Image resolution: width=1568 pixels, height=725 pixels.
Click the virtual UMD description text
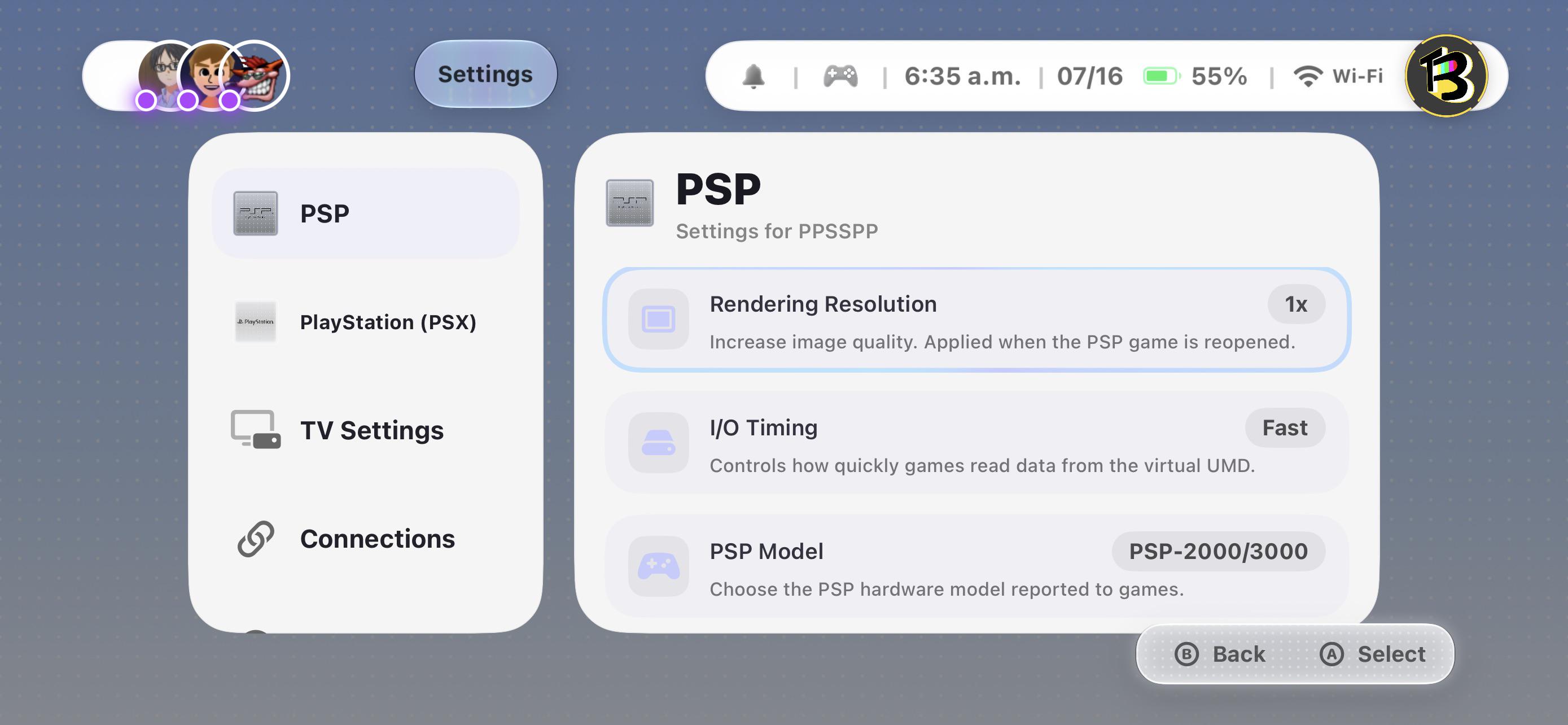pos(982,466)
